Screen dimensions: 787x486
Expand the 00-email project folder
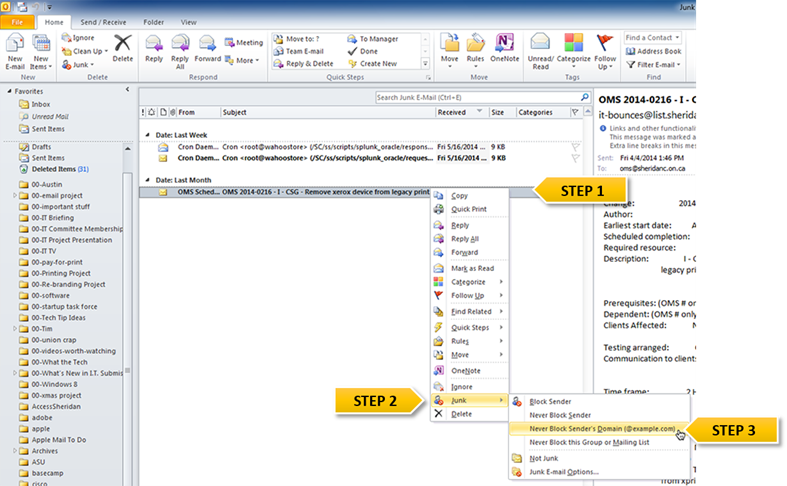point(15,195)
